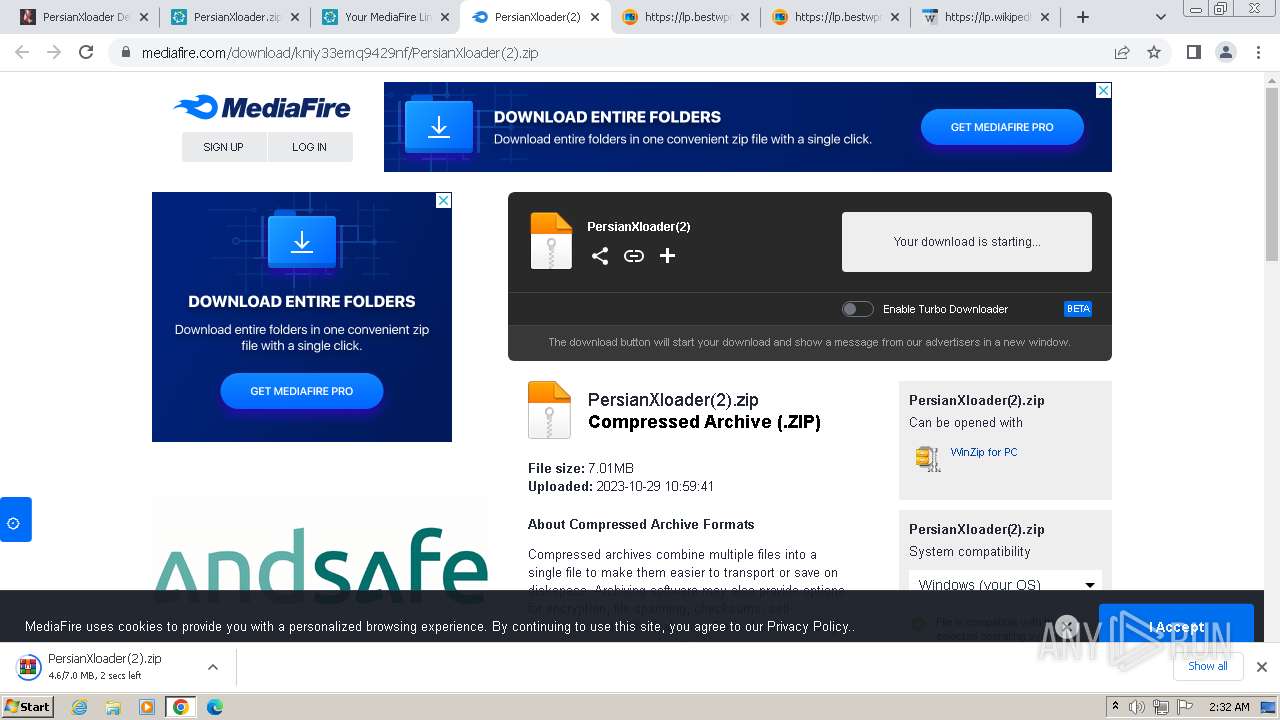Click Chrome icon in taskbar

[x=181, y=707]
